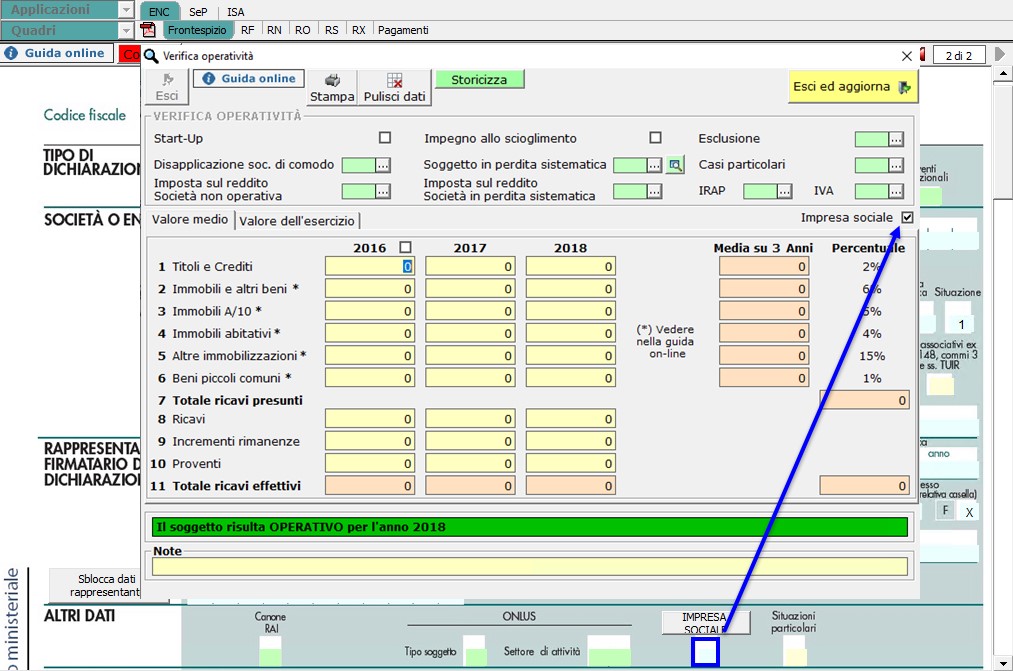Click the Canone RAI field in the background form
The height and width of the screenshot is (671, 1013).
click(270, 652)
